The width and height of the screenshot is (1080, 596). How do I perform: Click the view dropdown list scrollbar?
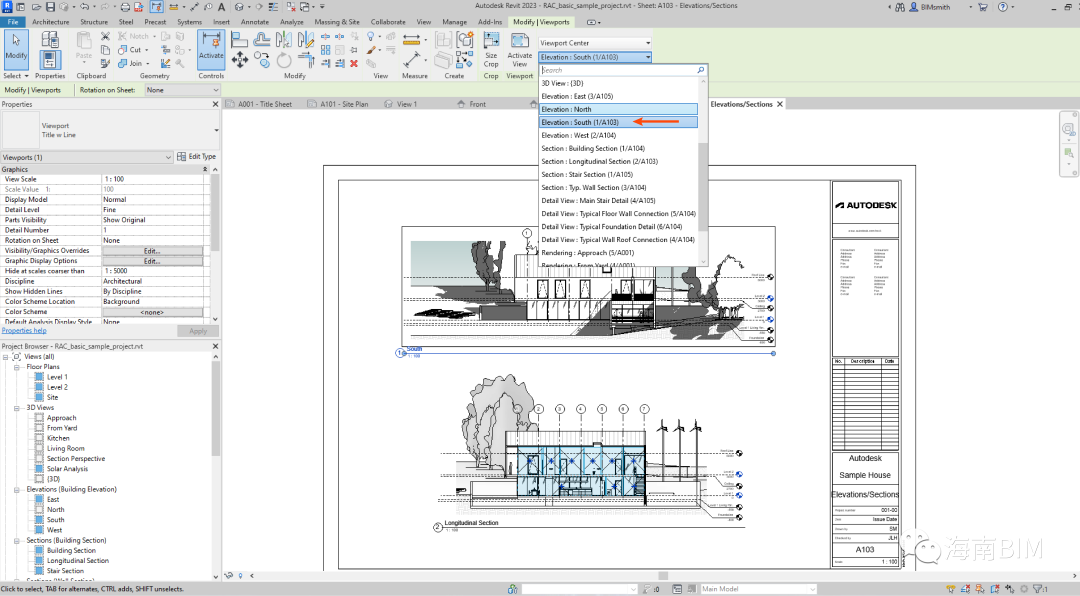tap(703, 186)
